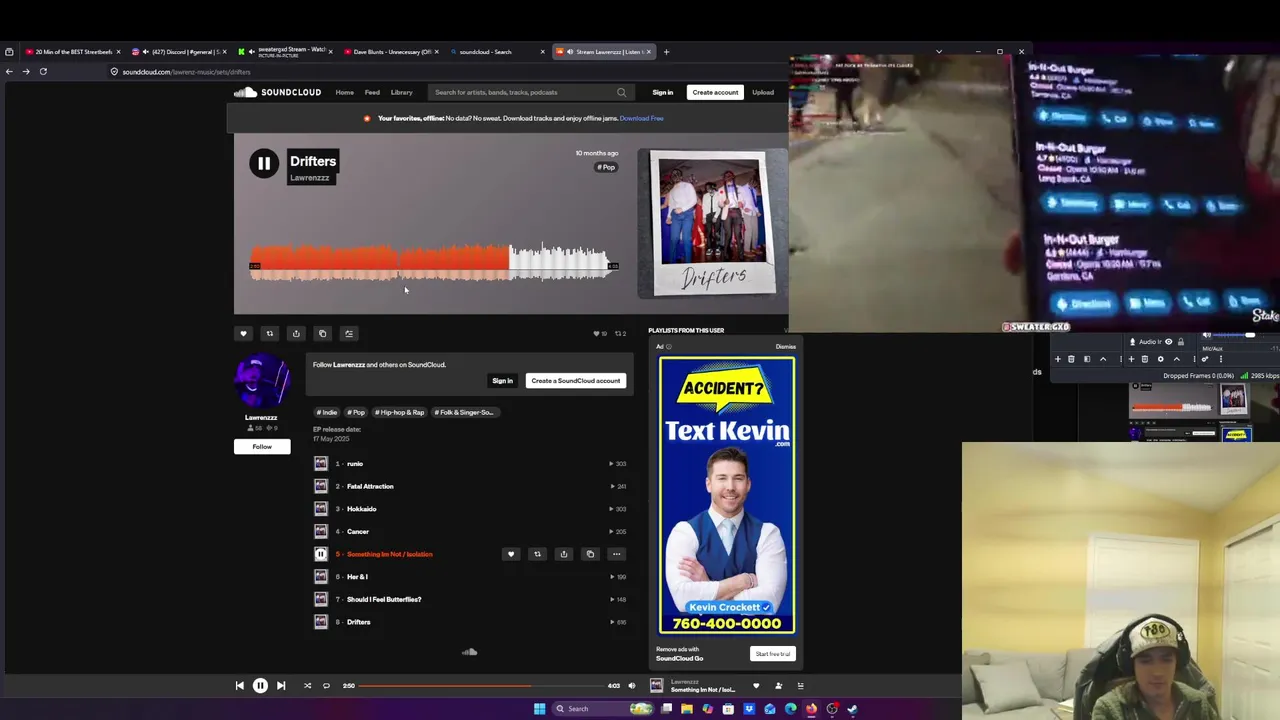
Task: Click Start free trial button
Action: pos(773,654)
